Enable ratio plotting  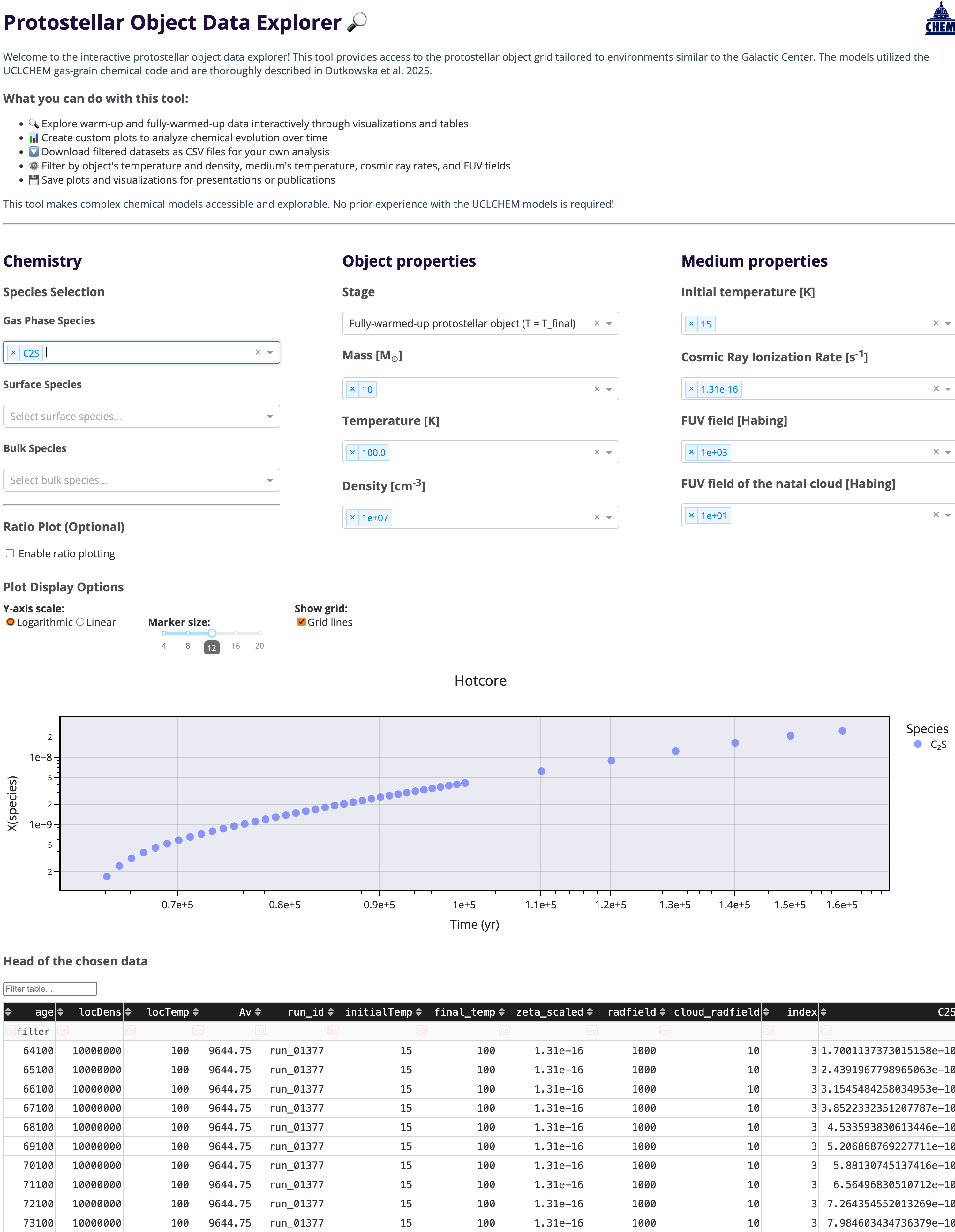[10, 553]
